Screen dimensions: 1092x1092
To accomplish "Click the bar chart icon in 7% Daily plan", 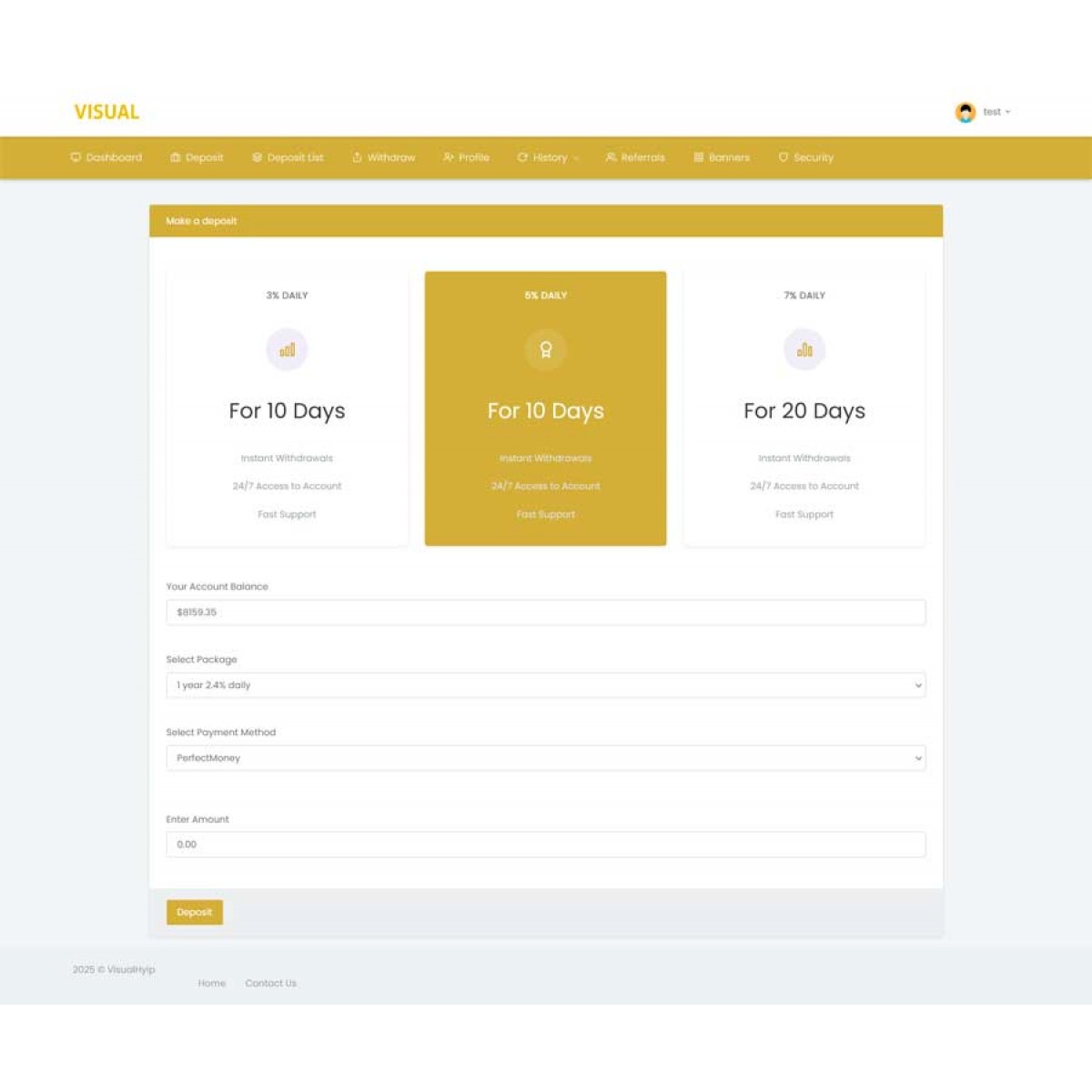I will pos(804,349).
